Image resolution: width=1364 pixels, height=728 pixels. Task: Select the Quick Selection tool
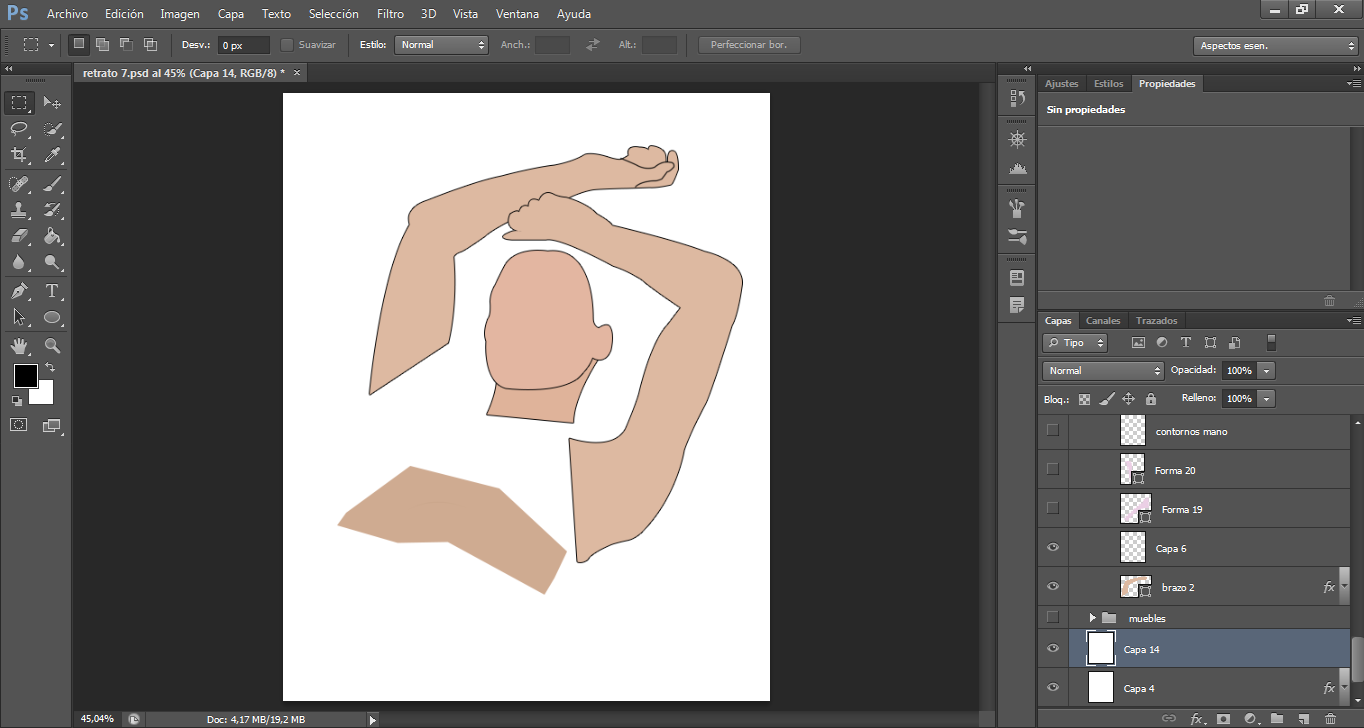[53, 128]
